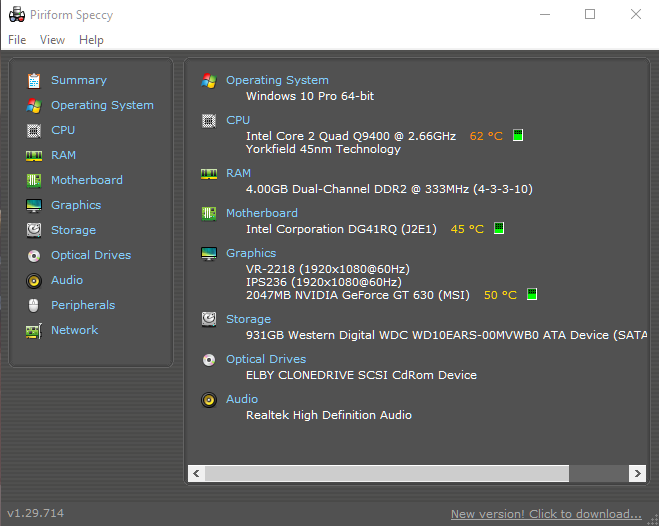
Task: Click the horizontal scrollbar right arrow
Action: tap(637, 473)
